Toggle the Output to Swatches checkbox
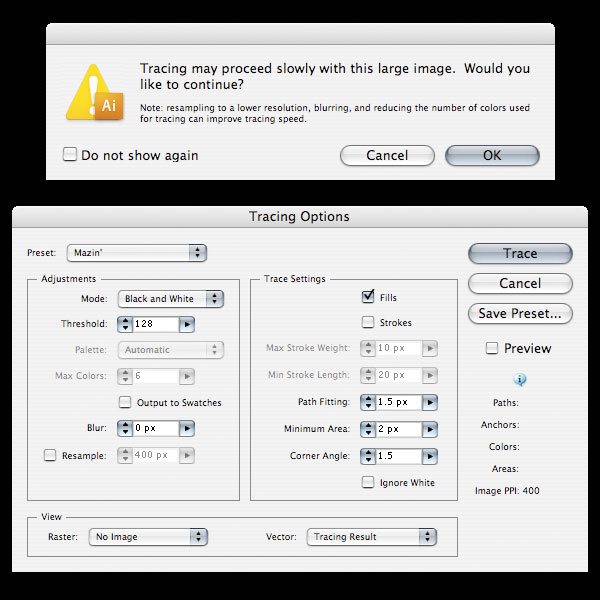600x600 pixels. [x=125, y=402]
